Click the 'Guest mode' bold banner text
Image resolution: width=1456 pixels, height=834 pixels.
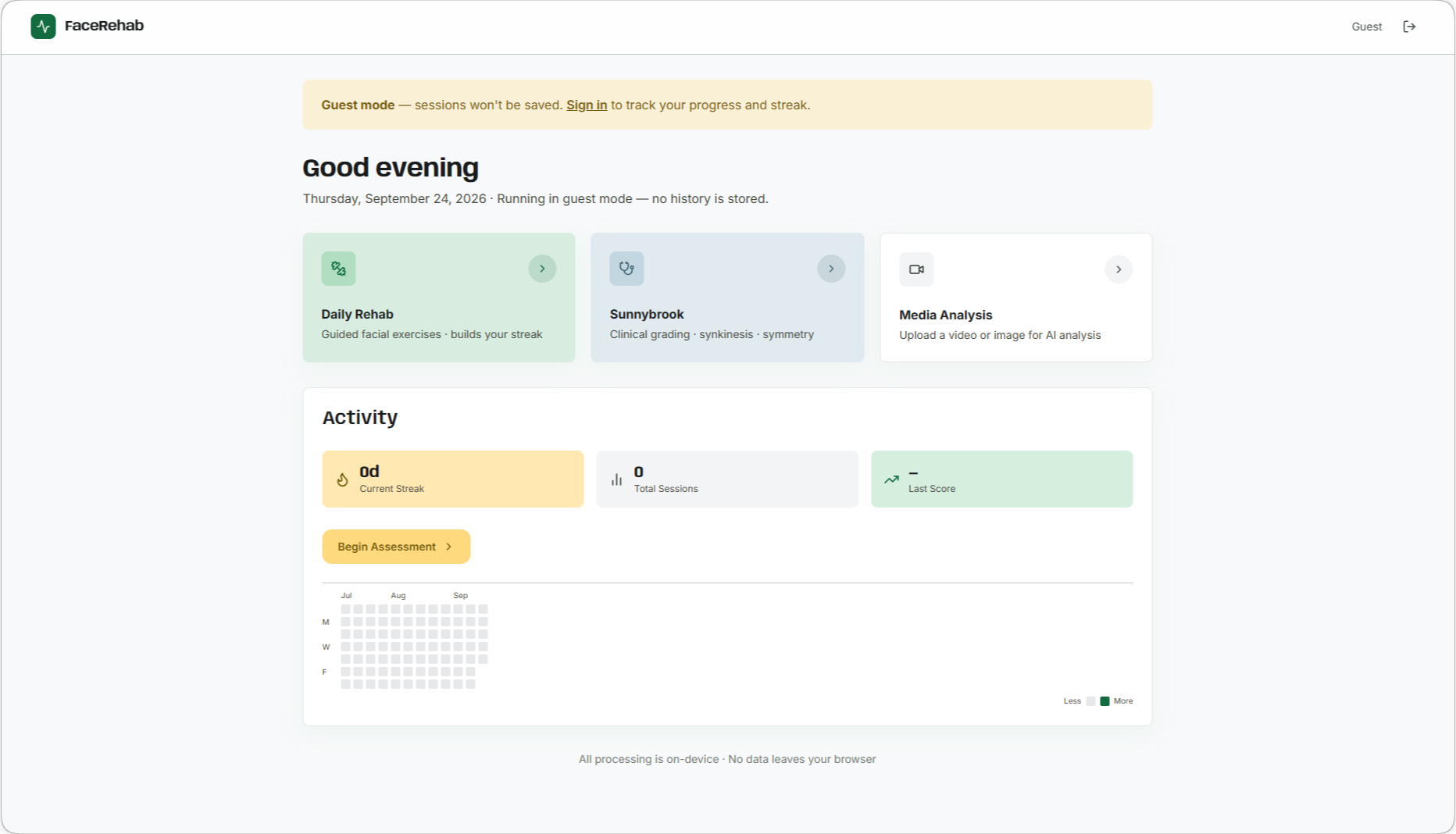tap(358, 105)
